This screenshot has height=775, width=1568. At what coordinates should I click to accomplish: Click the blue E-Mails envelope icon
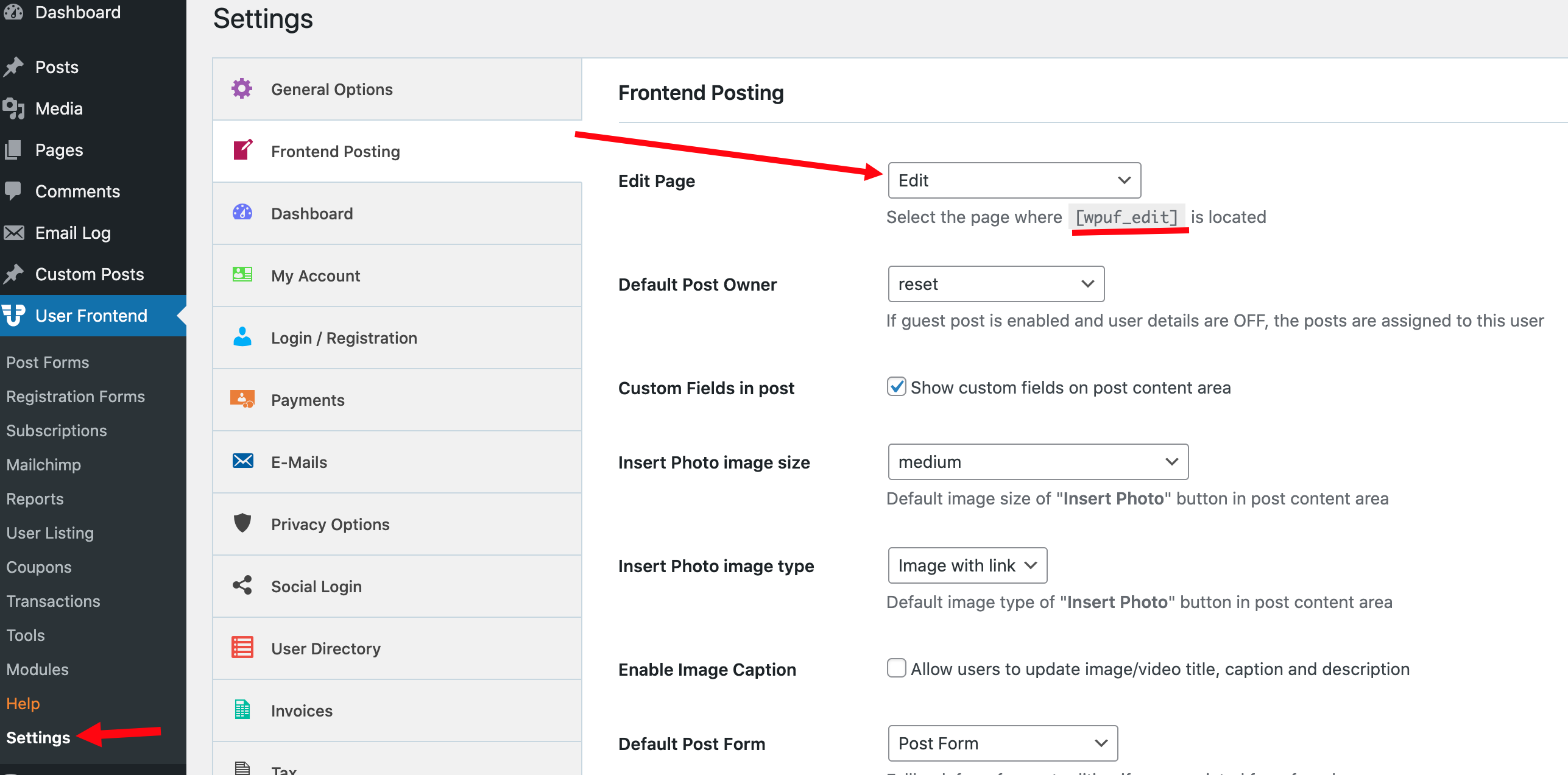tap(242, 461)
